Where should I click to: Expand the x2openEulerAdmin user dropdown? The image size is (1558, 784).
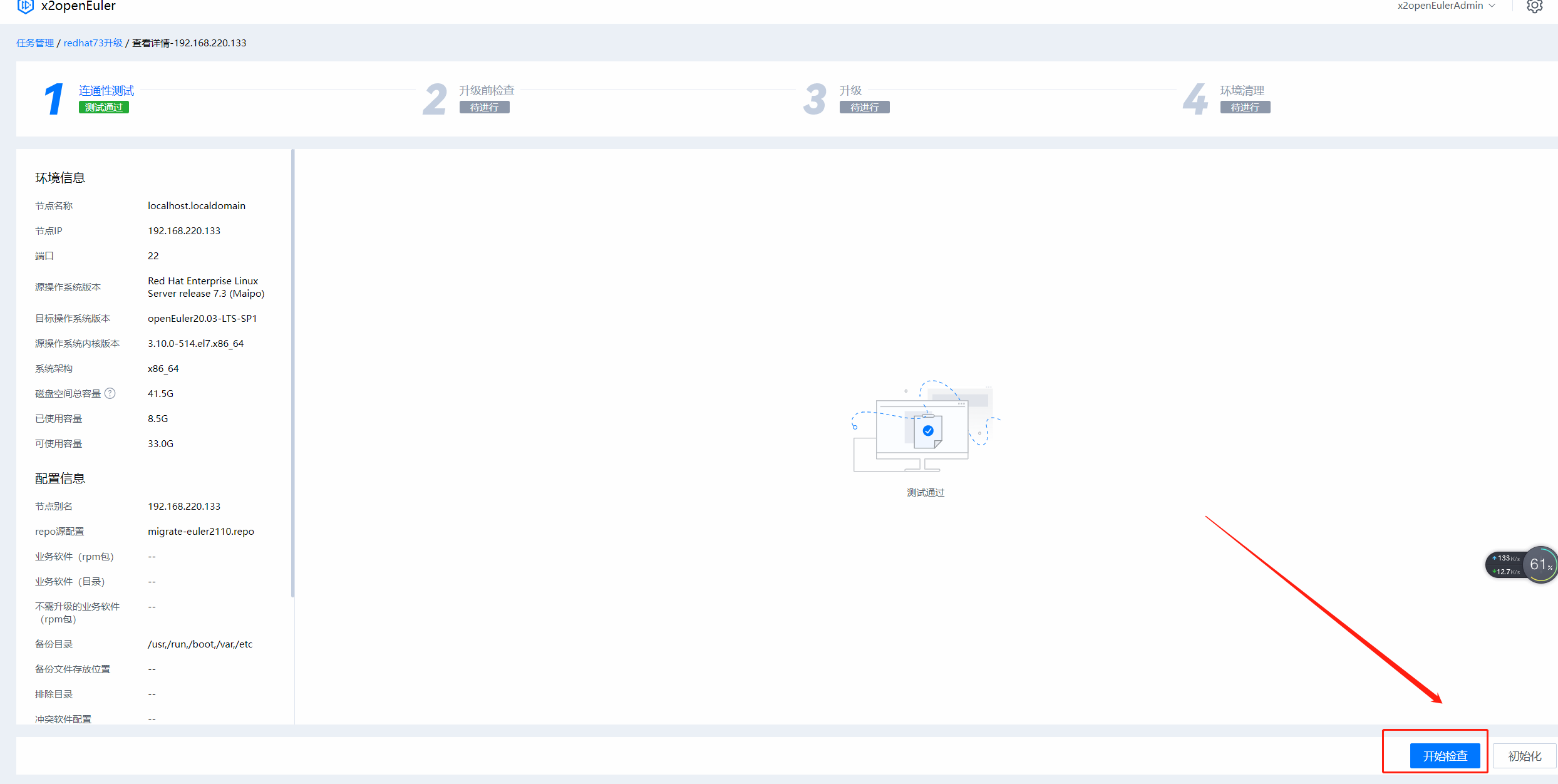(x=1446, y=6)
